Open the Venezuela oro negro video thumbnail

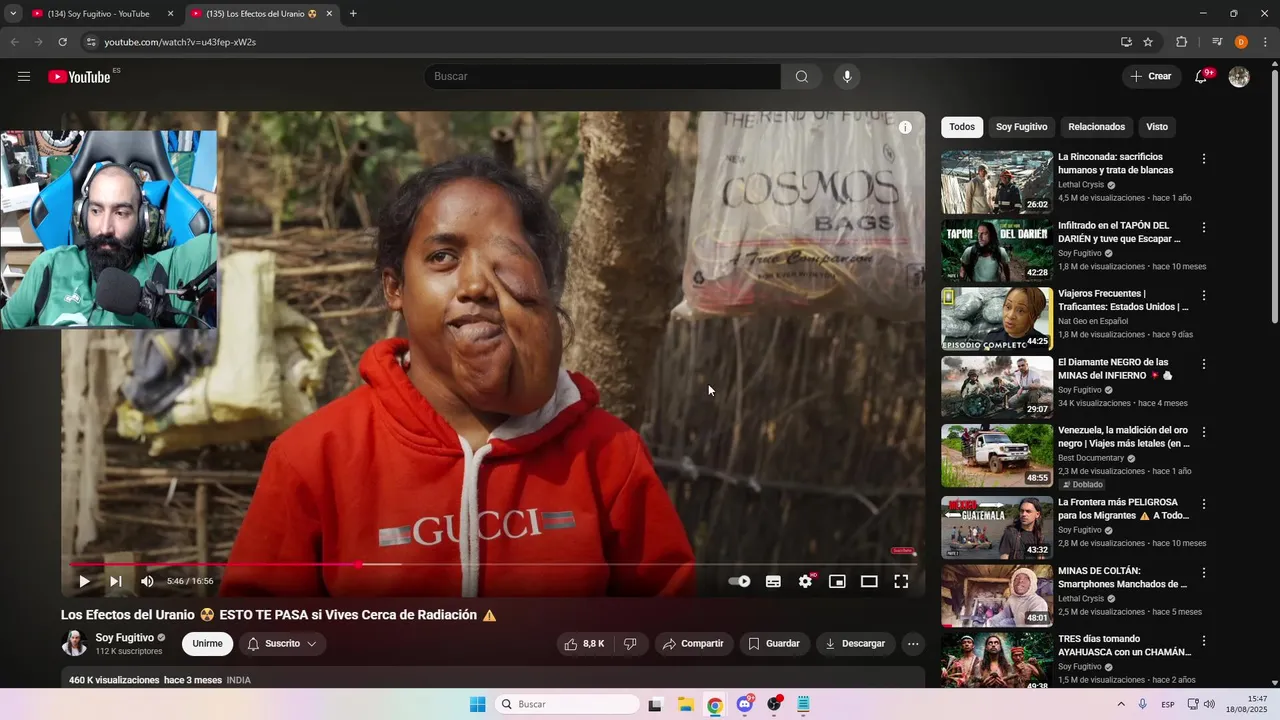997,455
